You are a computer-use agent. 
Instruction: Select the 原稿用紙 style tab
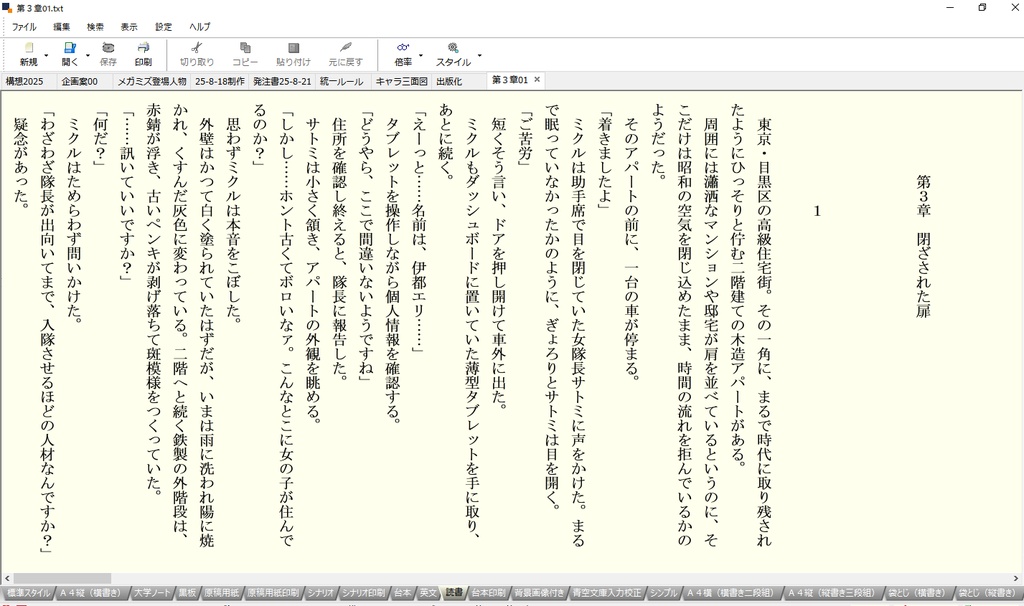[221, 593]
